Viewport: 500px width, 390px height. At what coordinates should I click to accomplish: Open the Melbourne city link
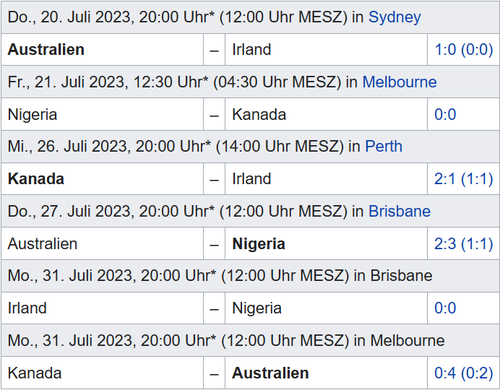point(399,82)
